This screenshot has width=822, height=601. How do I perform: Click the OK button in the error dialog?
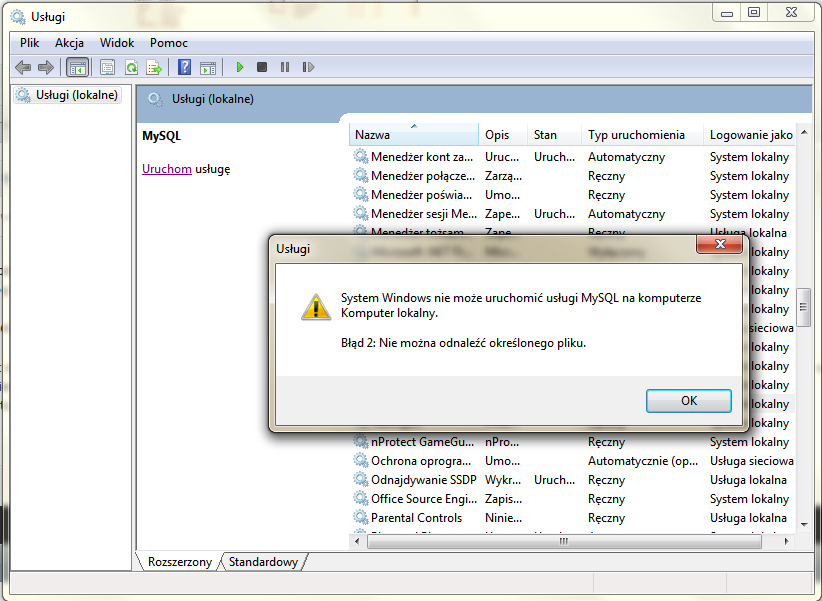coord(688,401)
